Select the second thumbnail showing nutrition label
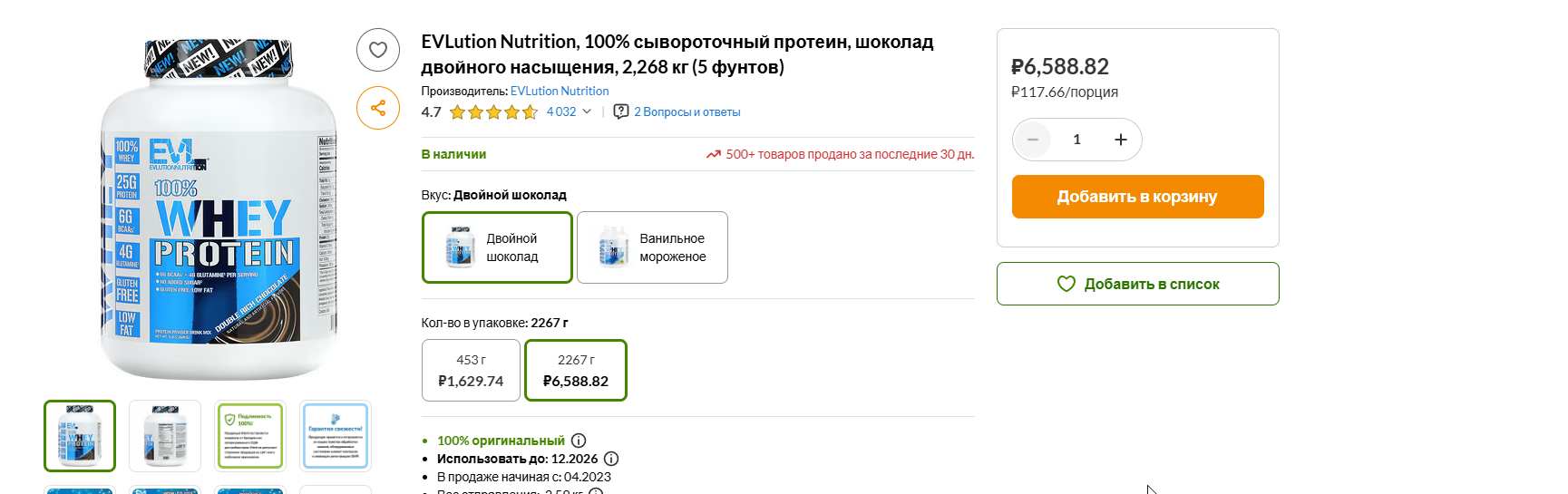Viewport: 1568px width, 494px height. [165, 436]
